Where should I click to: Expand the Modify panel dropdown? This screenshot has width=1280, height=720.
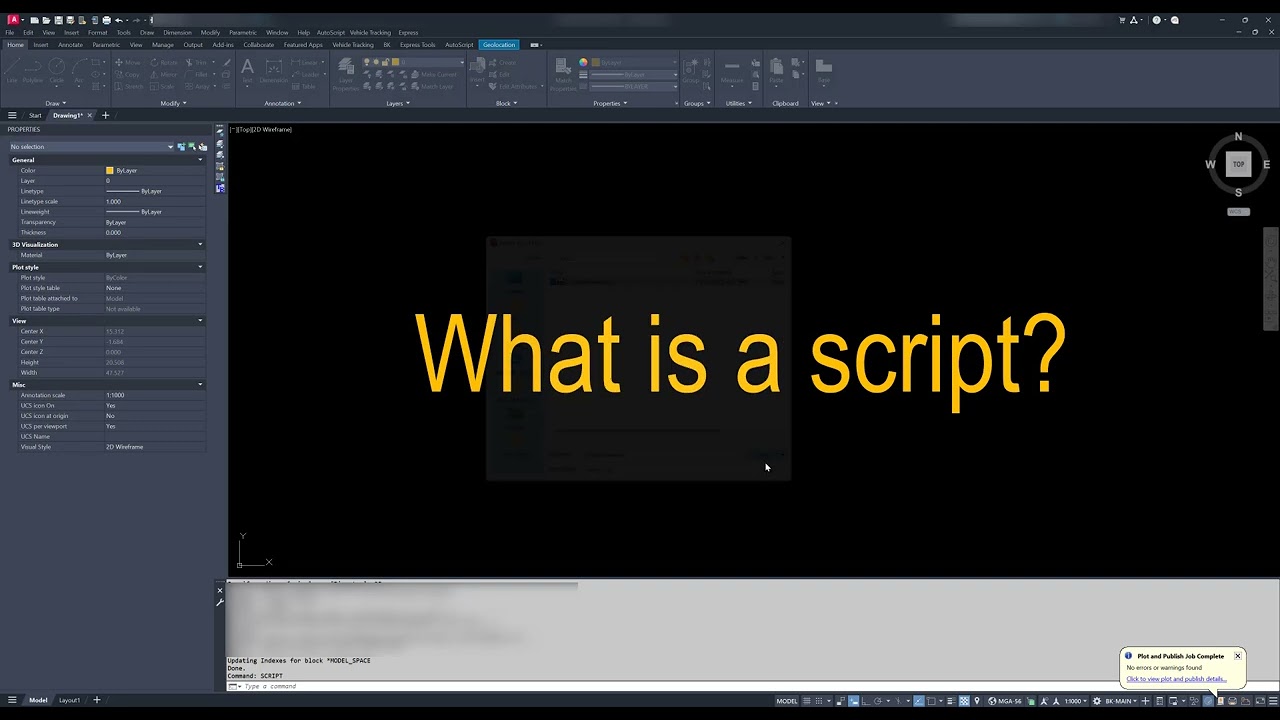pos(173,103)
